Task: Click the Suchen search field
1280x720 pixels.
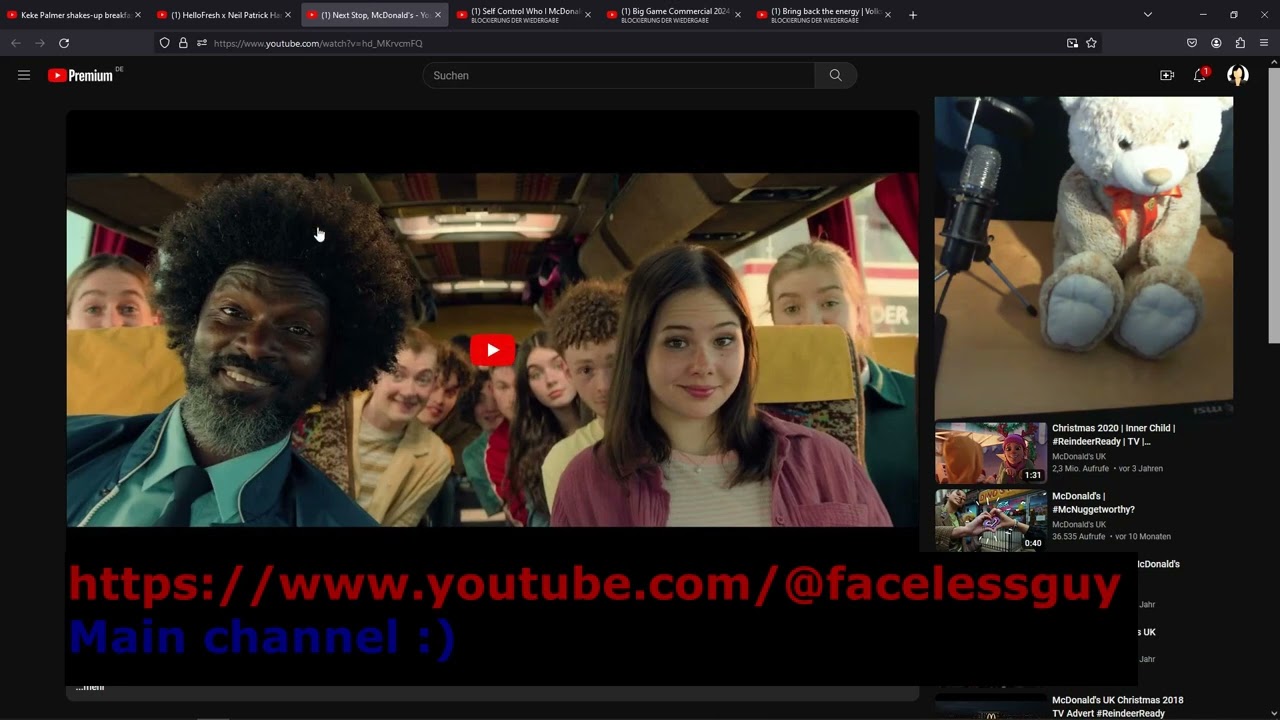Action: (x=619, y=75)
